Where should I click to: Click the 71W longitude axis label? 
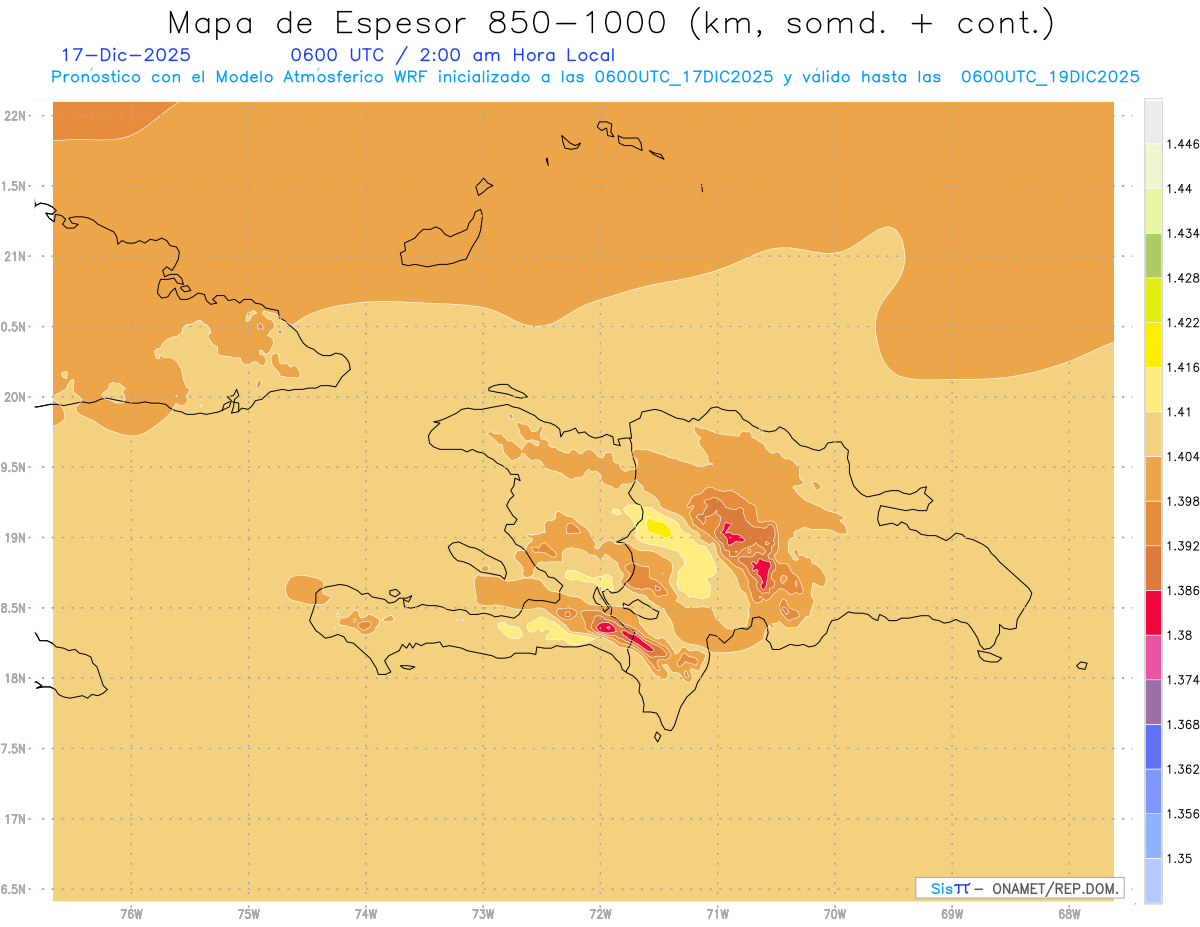click(717, 914)
